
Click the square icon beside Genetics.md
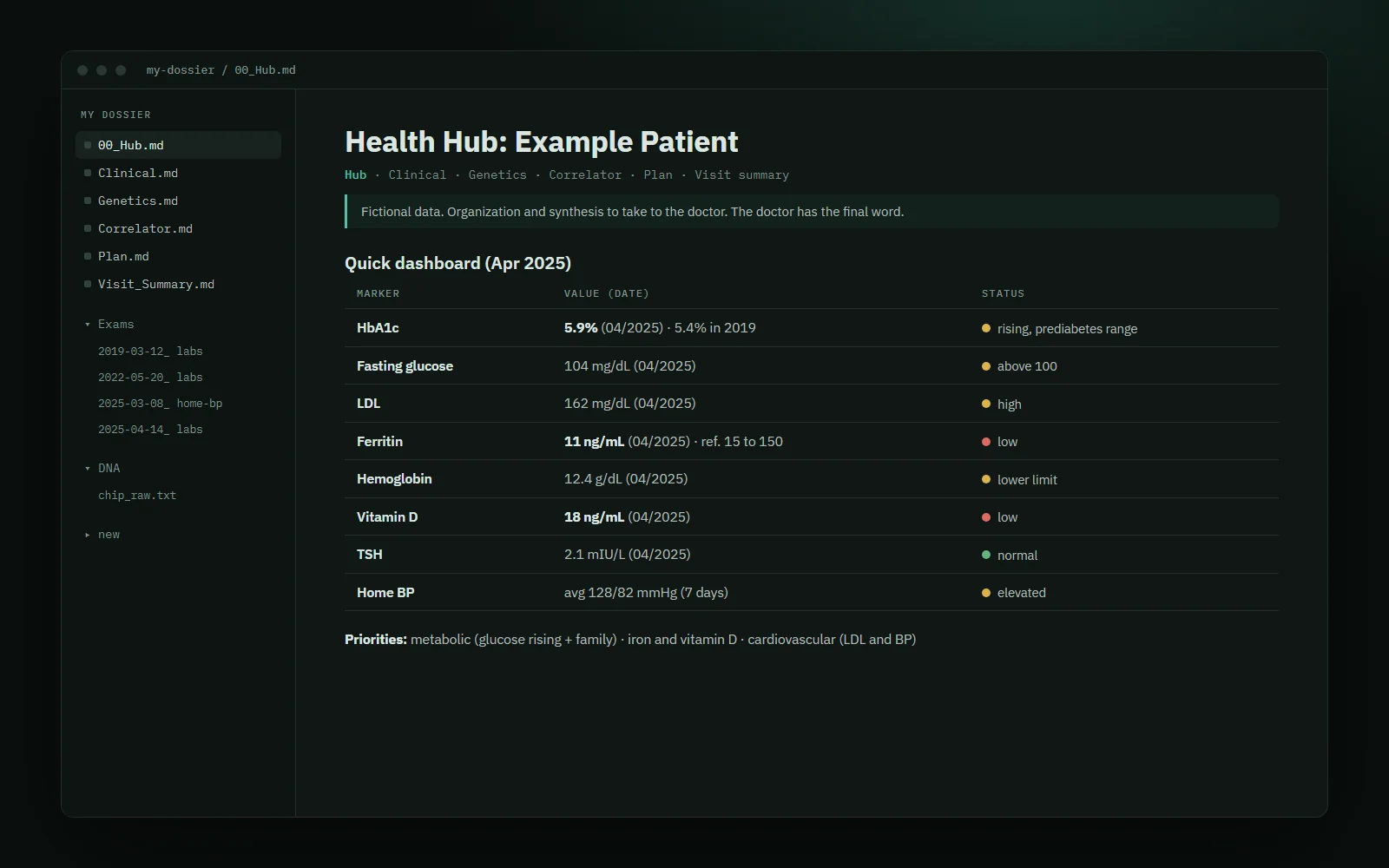[x=88, y=201]
